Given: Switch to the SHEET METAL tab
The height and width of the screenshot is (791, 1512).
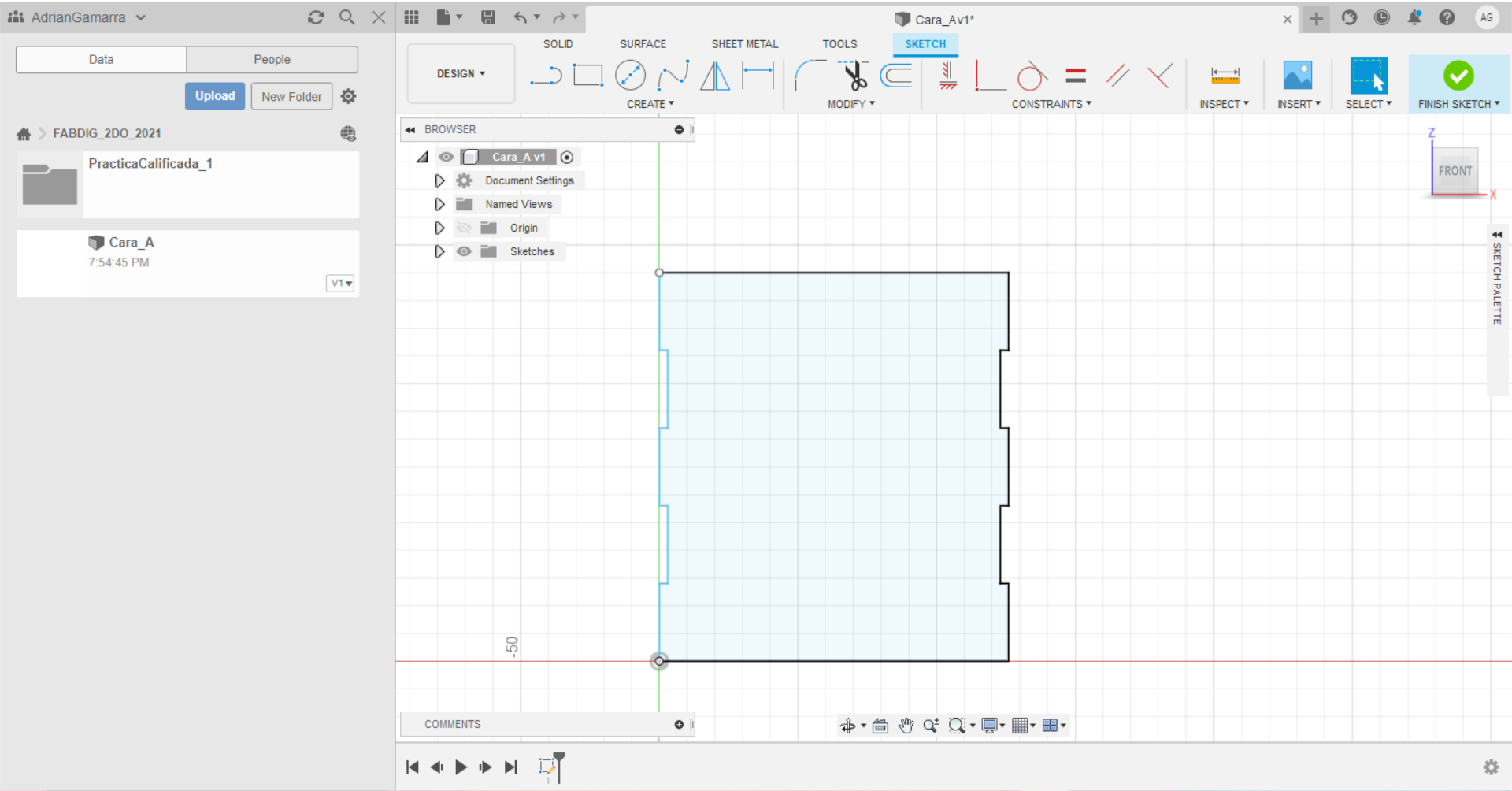Looking at the screenshot, I should coord(744,44).
